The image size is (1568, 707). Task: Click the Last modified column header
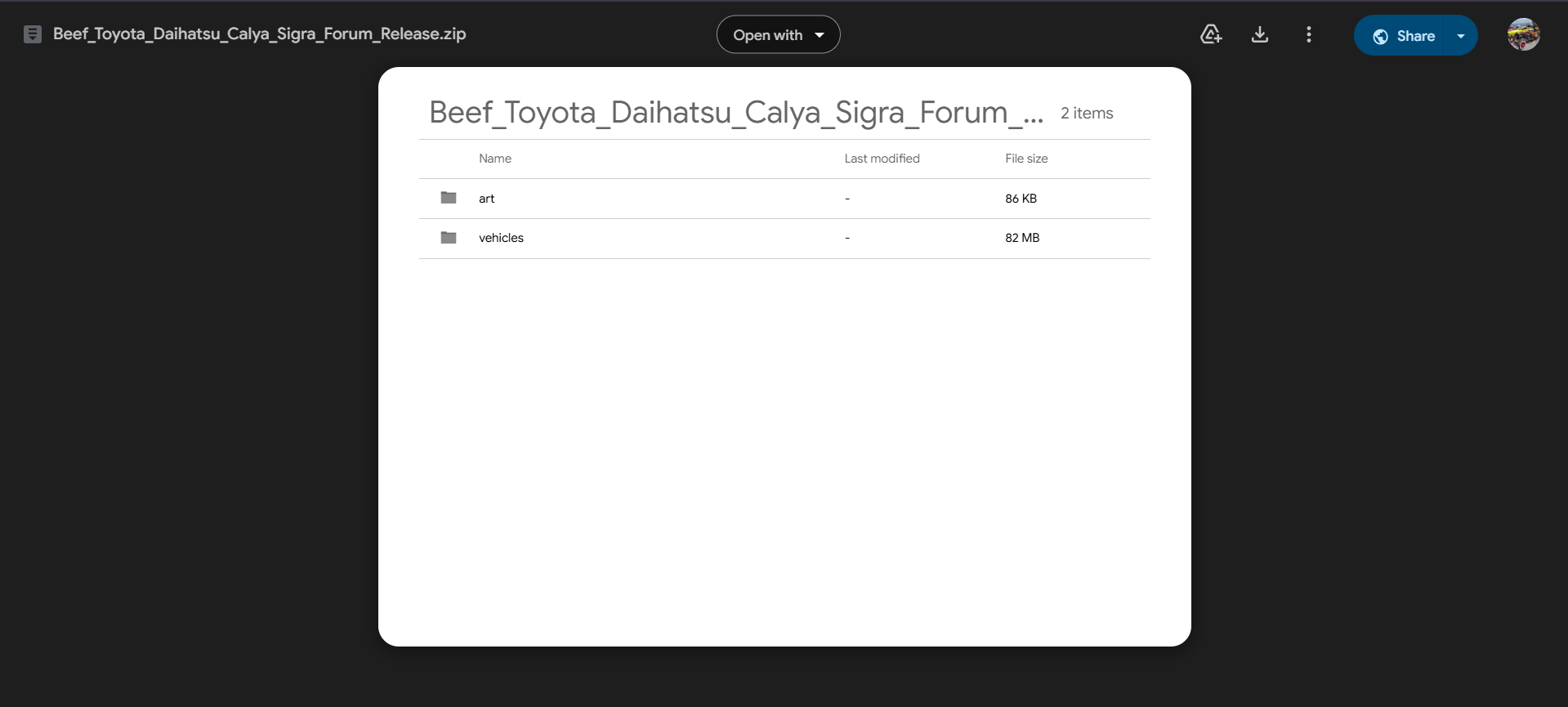(x=882, y=159)
